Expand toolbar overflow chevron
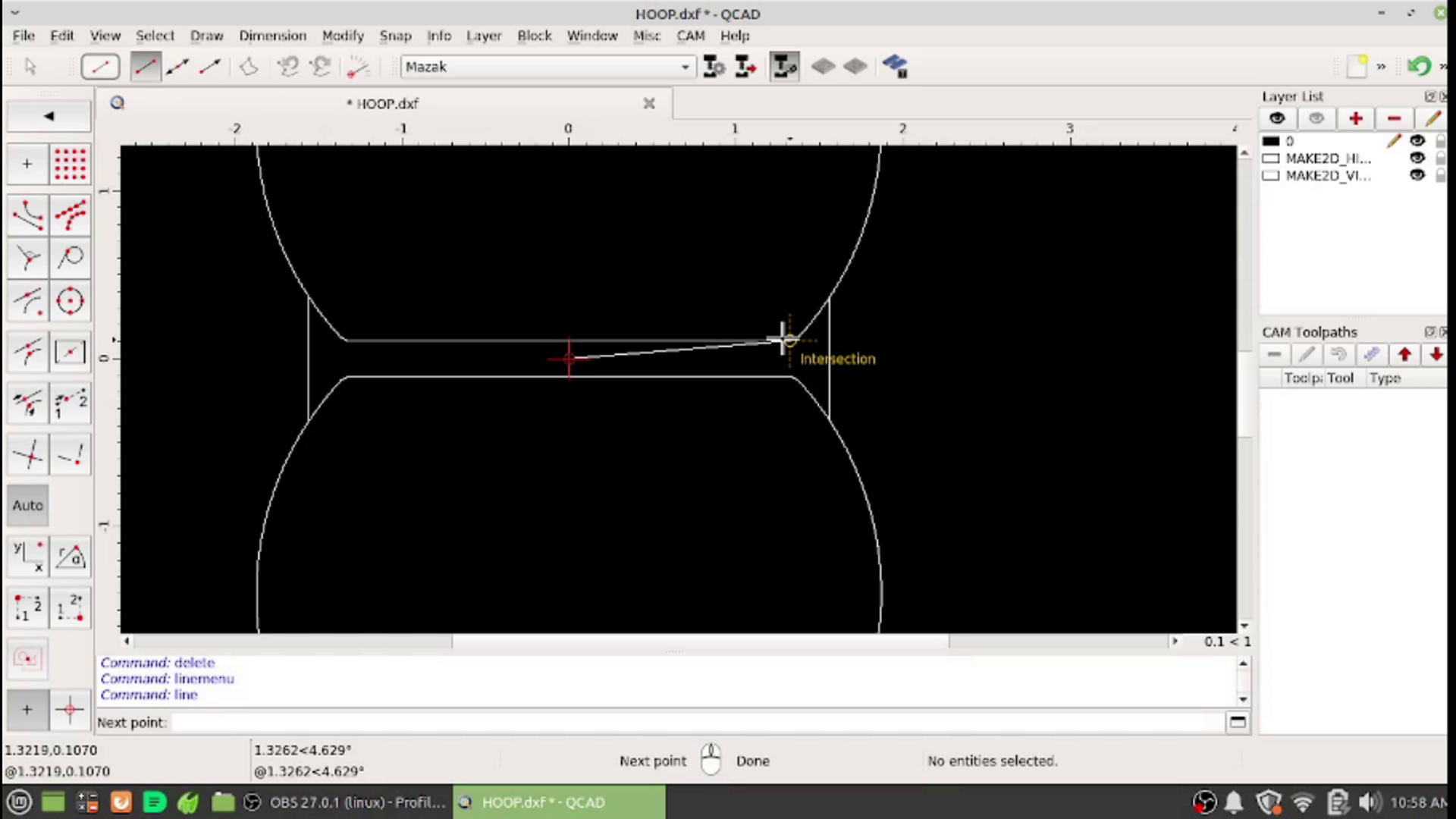Screen dimensions: 1456x819 (1382, 67)
